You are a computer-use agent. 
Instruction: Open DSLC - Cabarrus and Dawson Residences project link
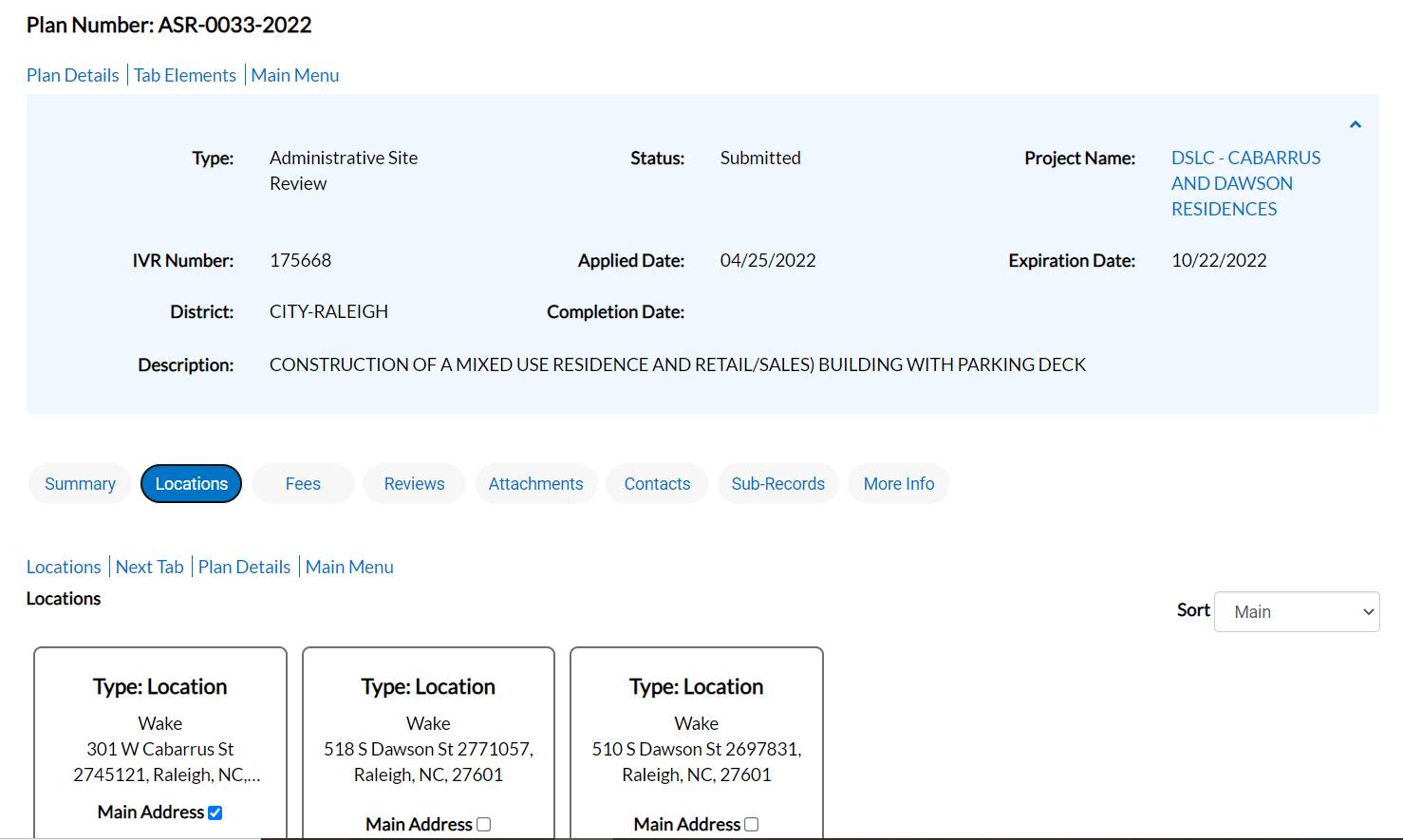(1244, 183)
